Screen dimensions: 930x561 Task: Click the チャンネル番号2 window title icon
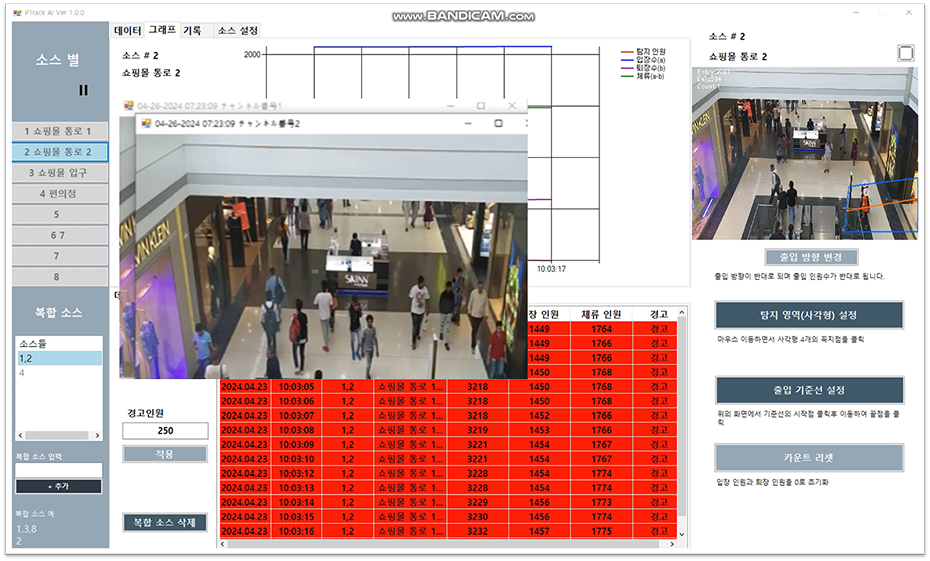[146, 123]
